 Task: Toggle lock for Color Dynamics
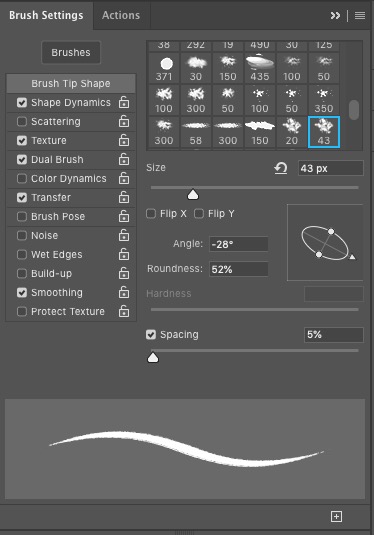click(124, 178)
